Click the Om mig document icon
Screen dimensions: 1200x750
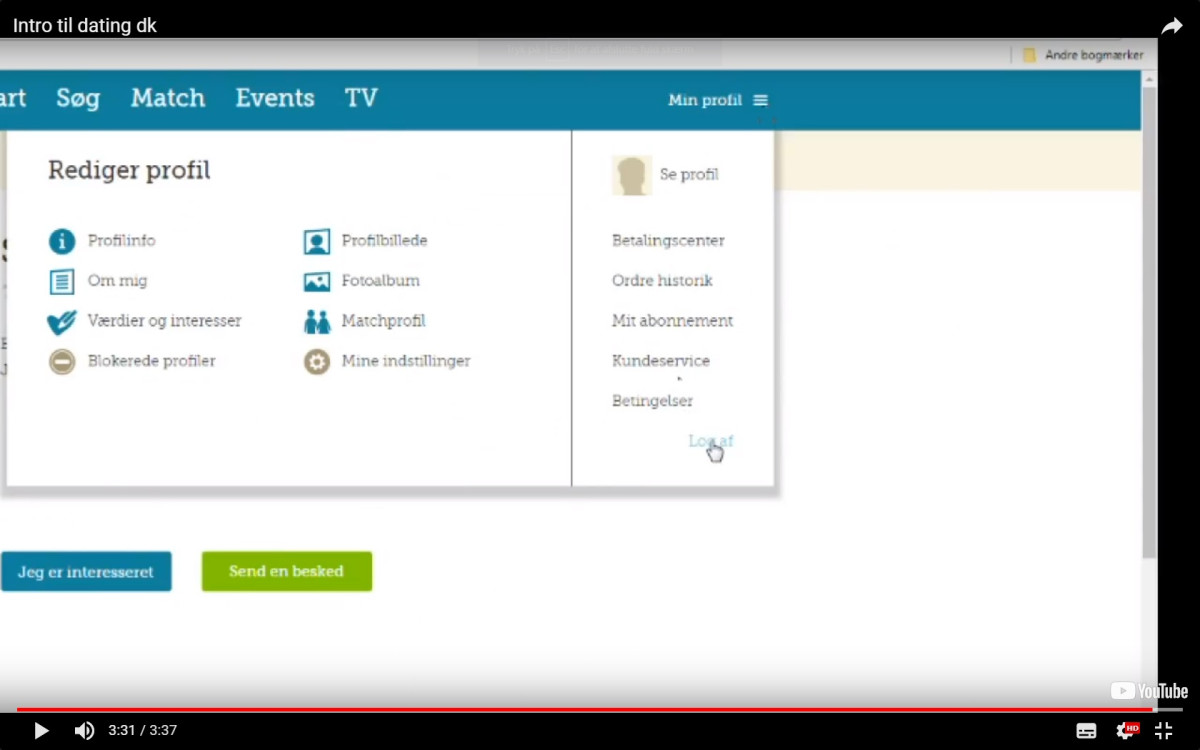tap(62, 281)
